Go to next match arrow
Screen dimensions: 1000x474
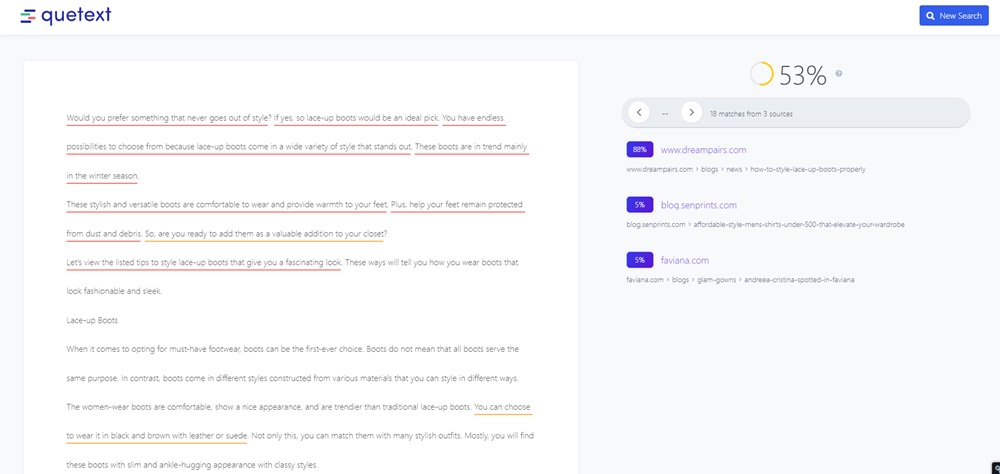(x=691, y=113)
